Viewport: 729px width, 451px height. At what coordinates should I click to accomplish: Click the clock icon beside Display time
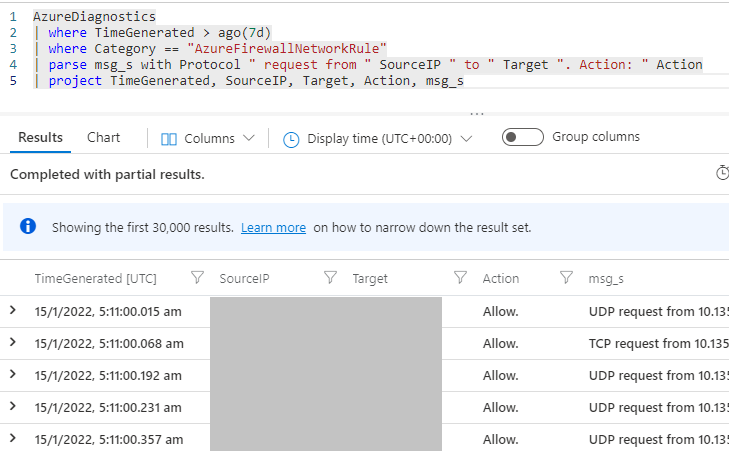tap(292, 139)
